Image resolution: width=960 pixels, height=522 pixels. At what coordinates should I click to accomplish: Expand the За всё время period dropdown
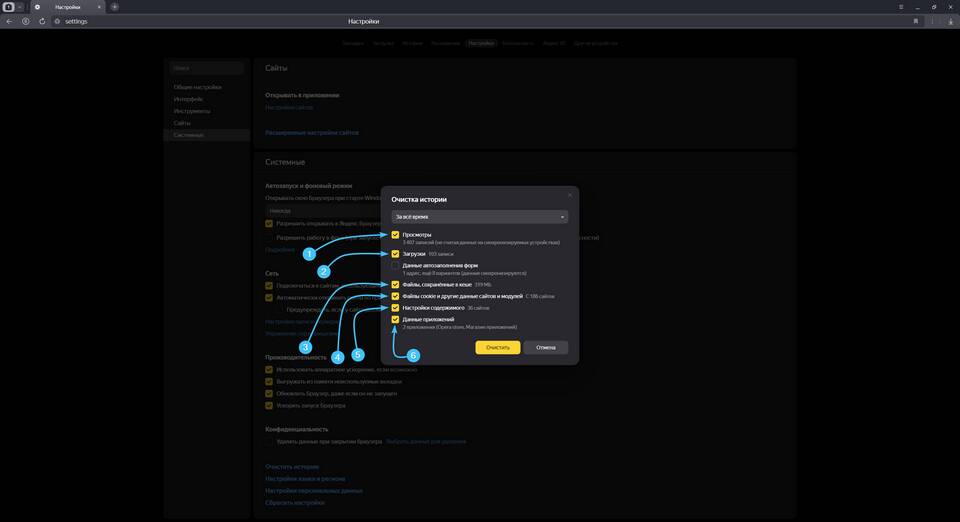click(479, 217)
